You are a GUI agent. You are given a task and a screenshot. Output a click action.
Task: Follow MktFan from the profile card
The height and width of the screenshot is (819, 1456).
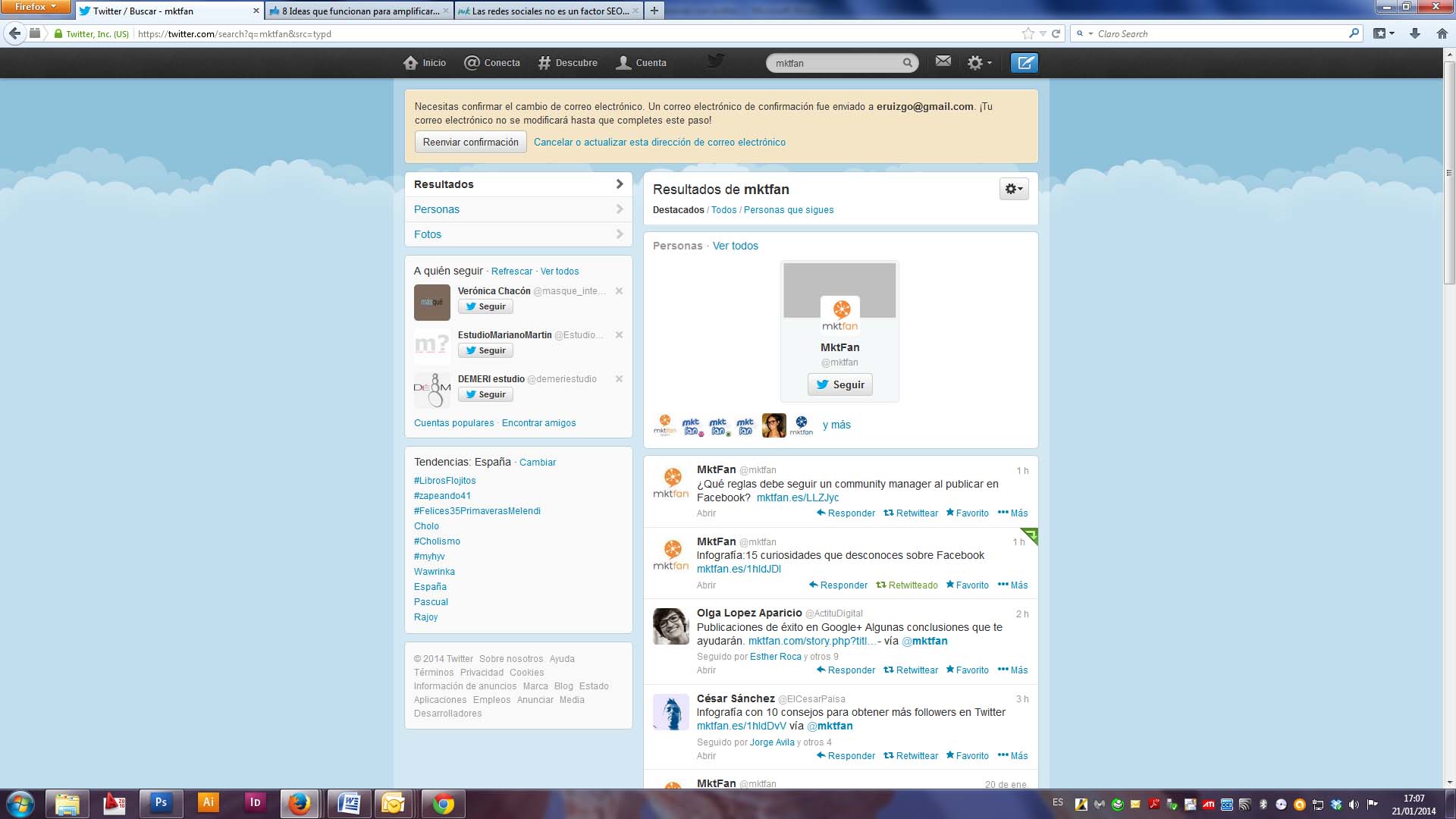coord(839,384)
